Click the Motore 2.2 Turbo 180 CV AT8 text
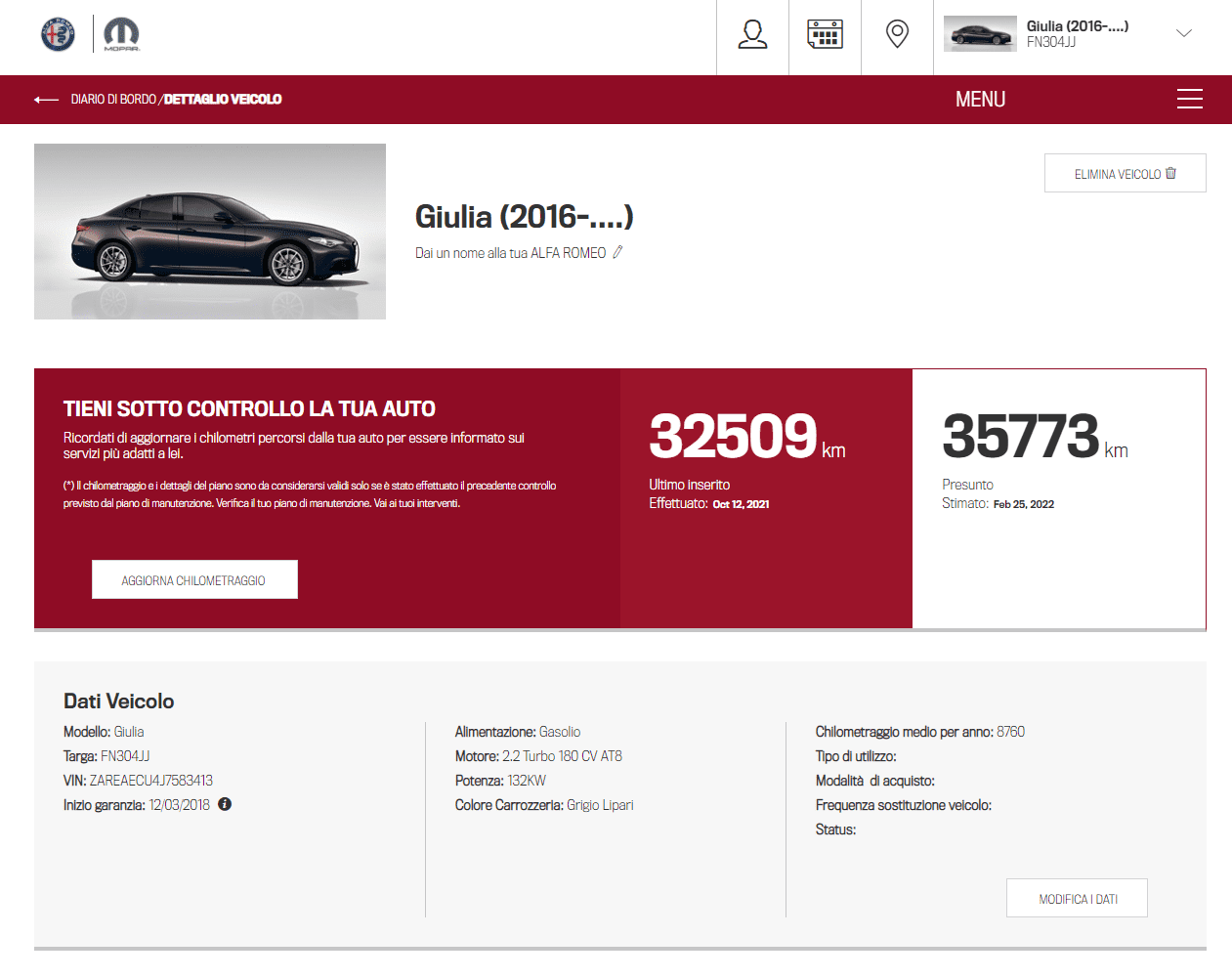 (x=538, y=756)
